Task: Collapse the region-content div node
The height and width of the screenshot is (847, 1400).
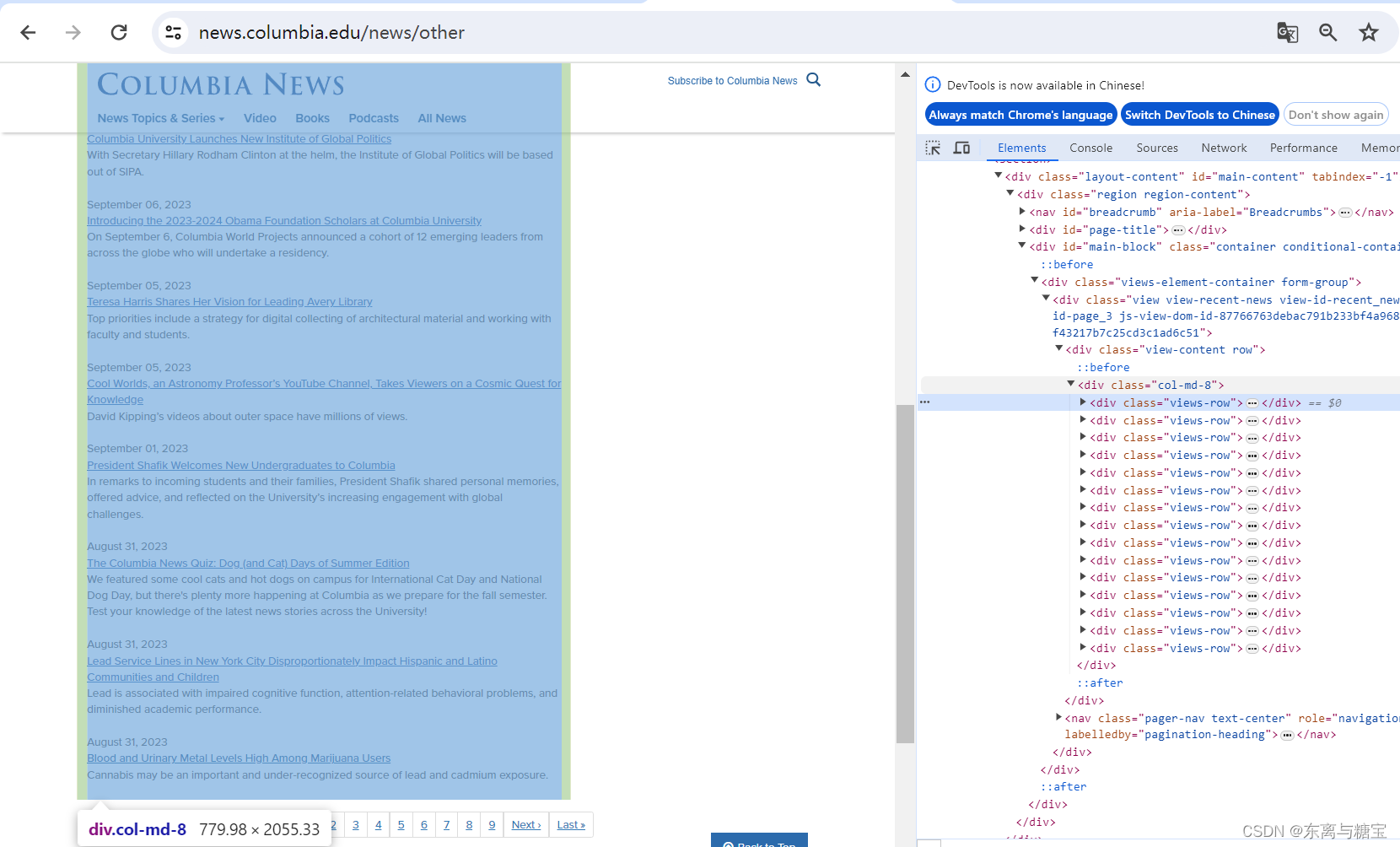Action: (1010, 193)
